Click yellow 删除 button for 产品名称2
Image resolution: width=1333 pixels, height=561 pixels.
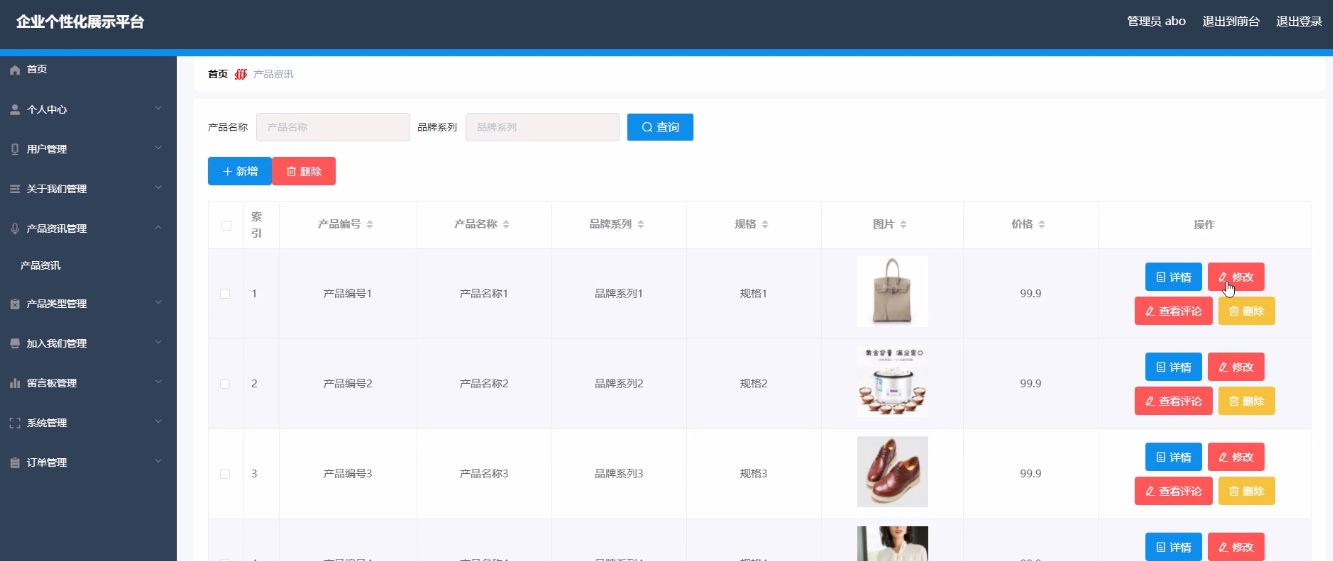[1247, 401]
